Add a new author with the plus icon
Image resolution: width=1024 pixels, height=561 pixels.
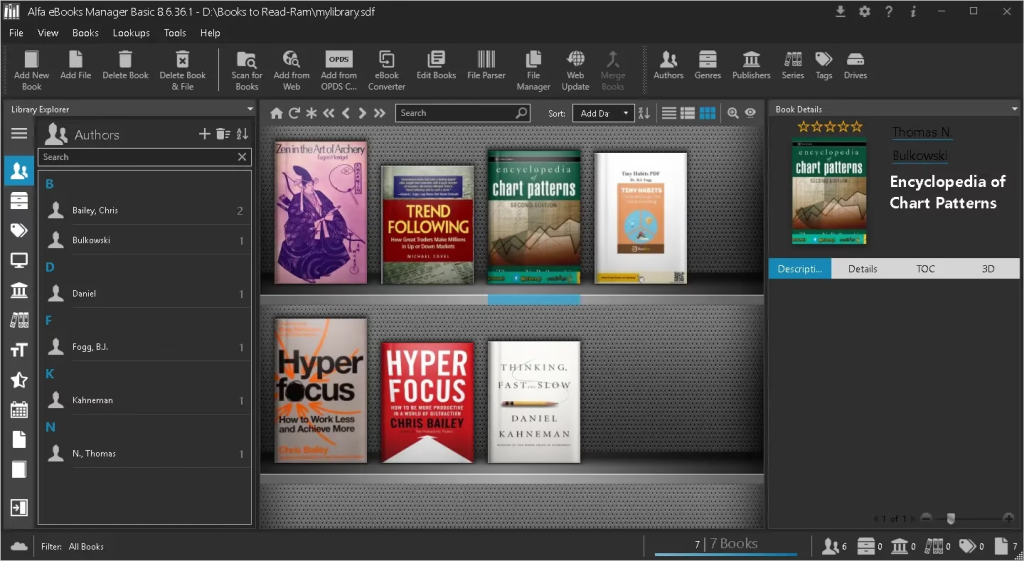205,134
